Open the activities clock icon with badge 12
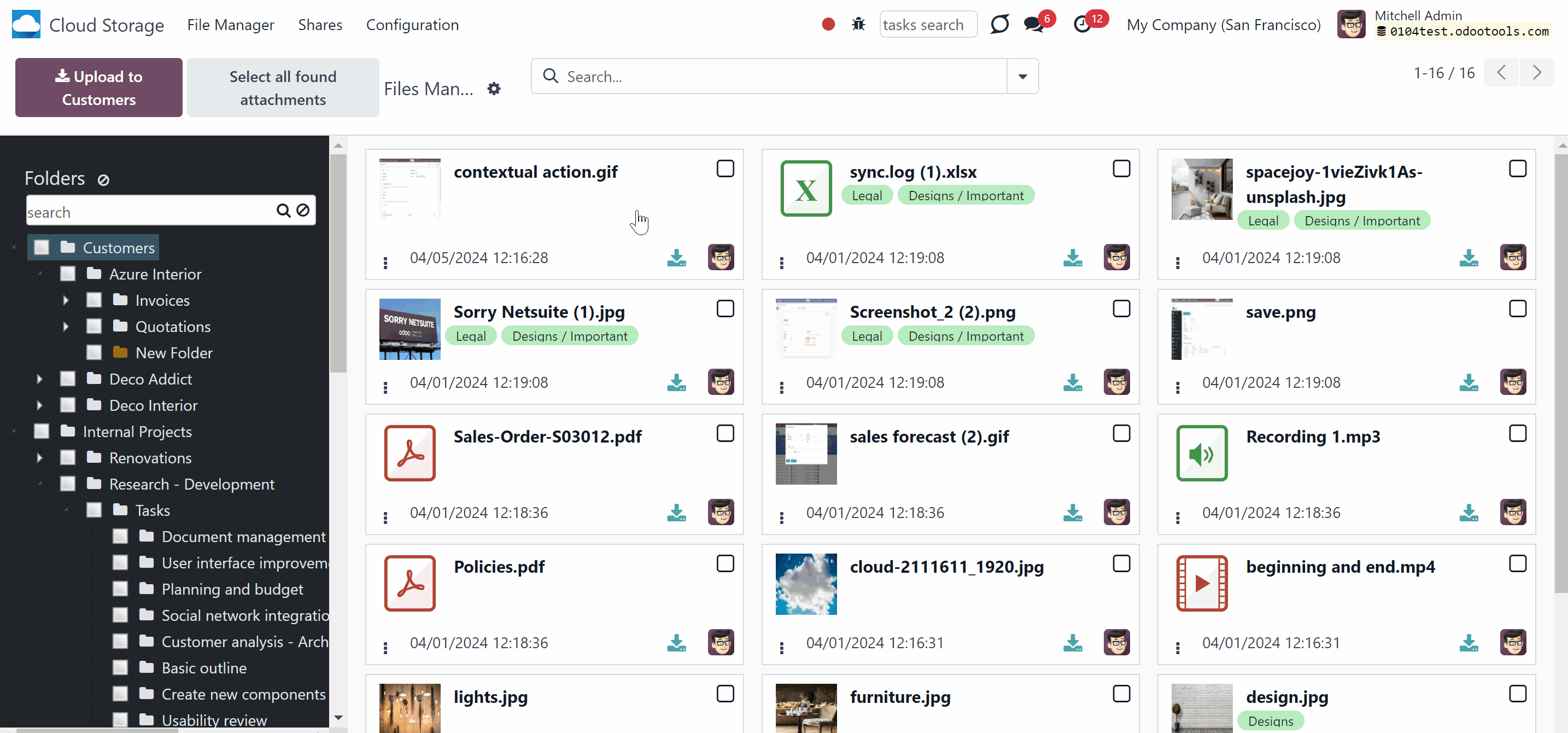The image size is (1568, 733). 1083,25
